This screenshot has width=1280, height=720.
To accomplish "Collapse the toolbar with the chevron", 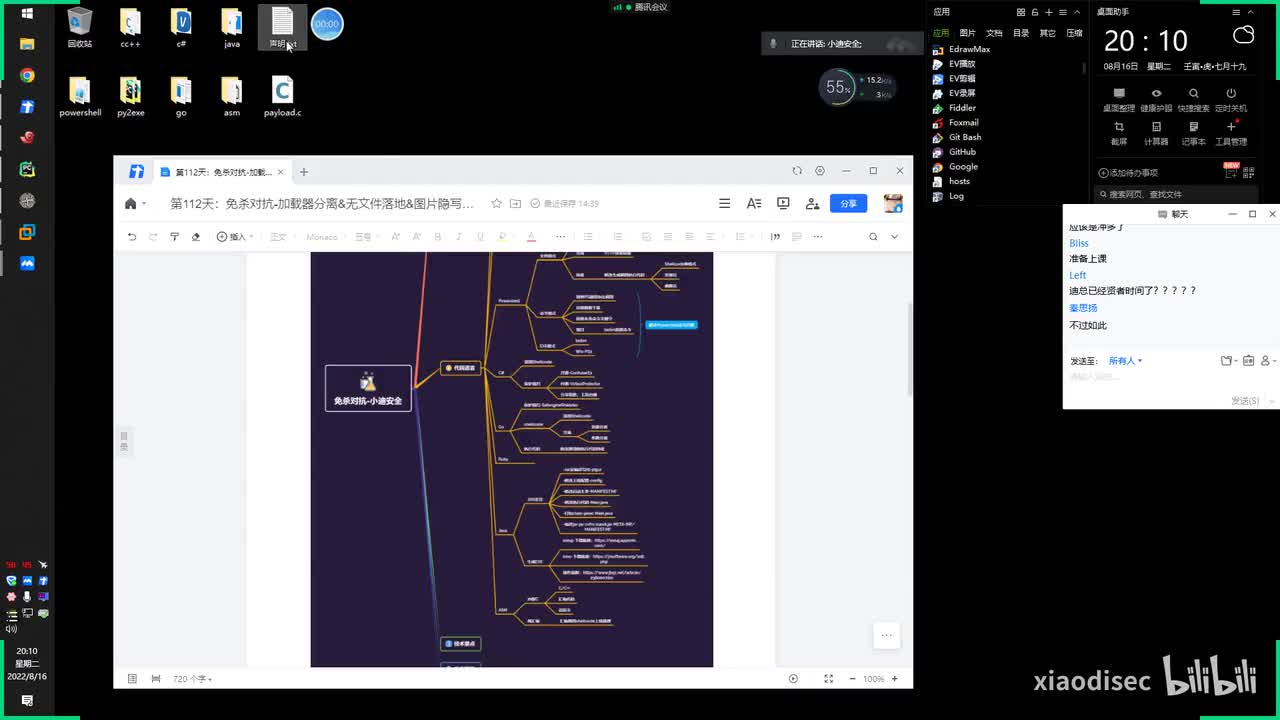I will tap(894, 237).
